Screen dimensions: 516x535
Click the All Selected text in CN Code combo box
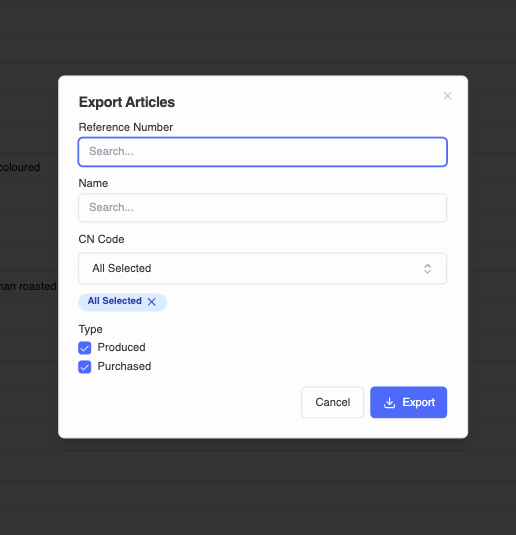[x=122, y=269]
